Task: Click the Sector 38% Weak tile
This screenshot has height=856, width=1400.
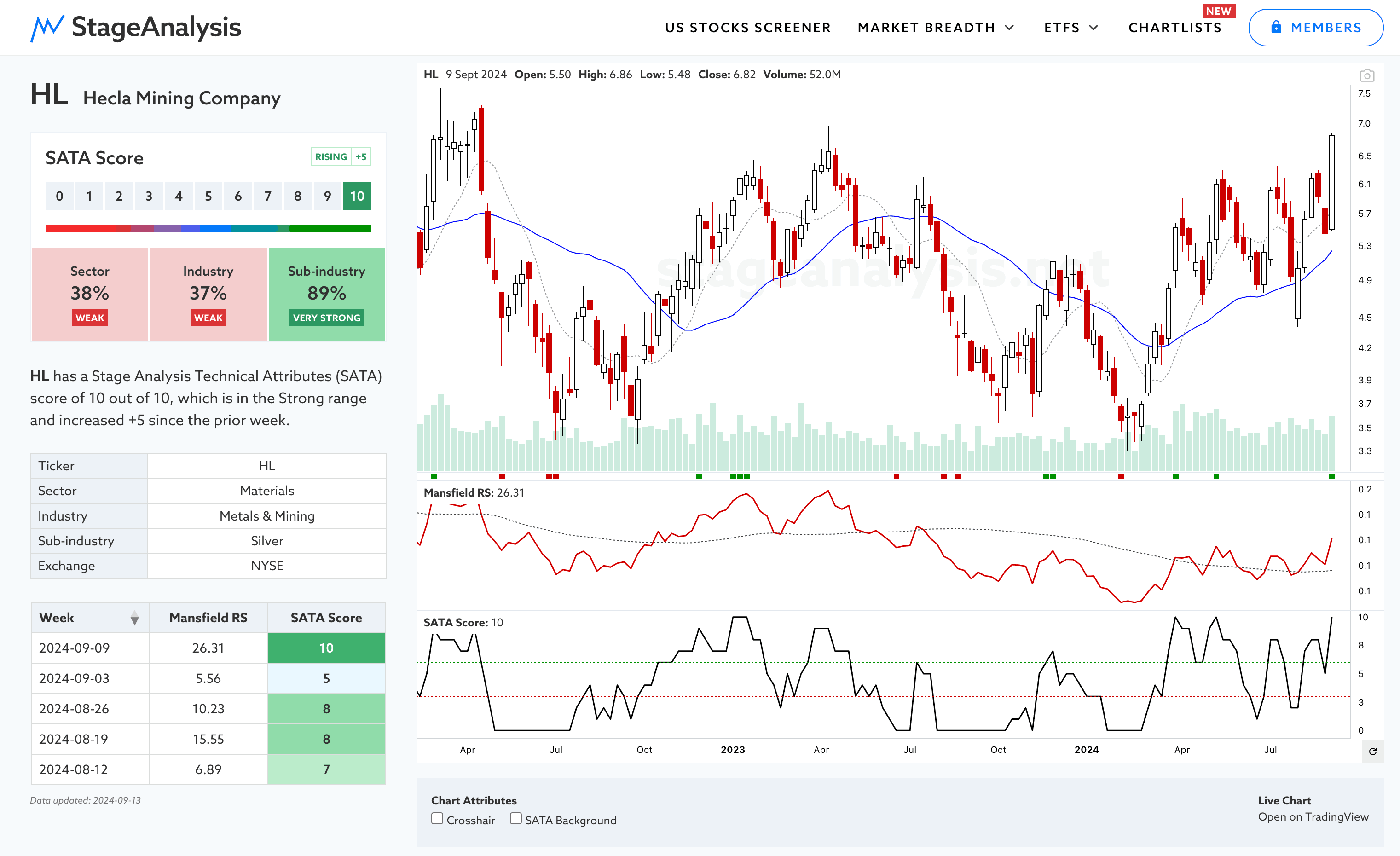Action: [x=90, y=294]
